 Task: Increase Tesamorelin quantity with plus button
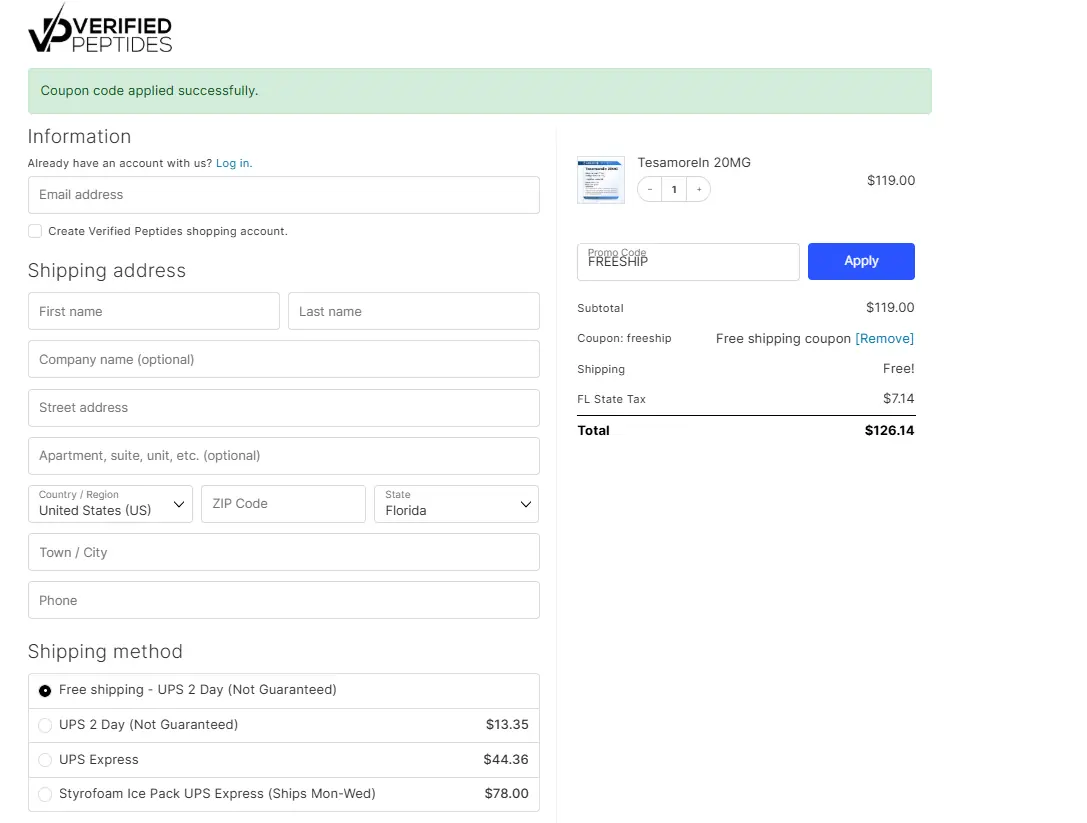pos(698,190)
